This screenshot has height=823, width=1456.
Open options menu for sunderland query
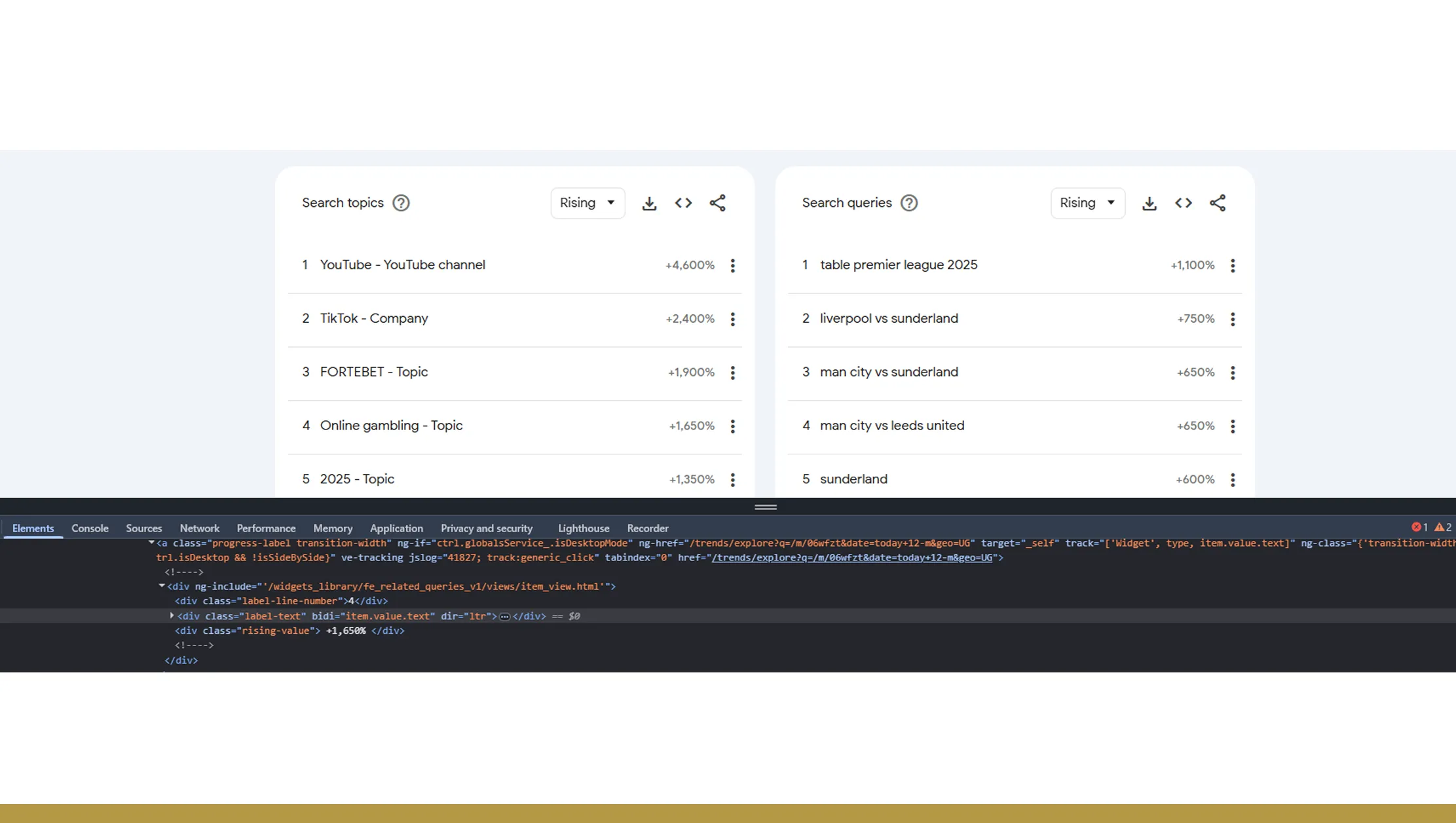click(1233, 479)
